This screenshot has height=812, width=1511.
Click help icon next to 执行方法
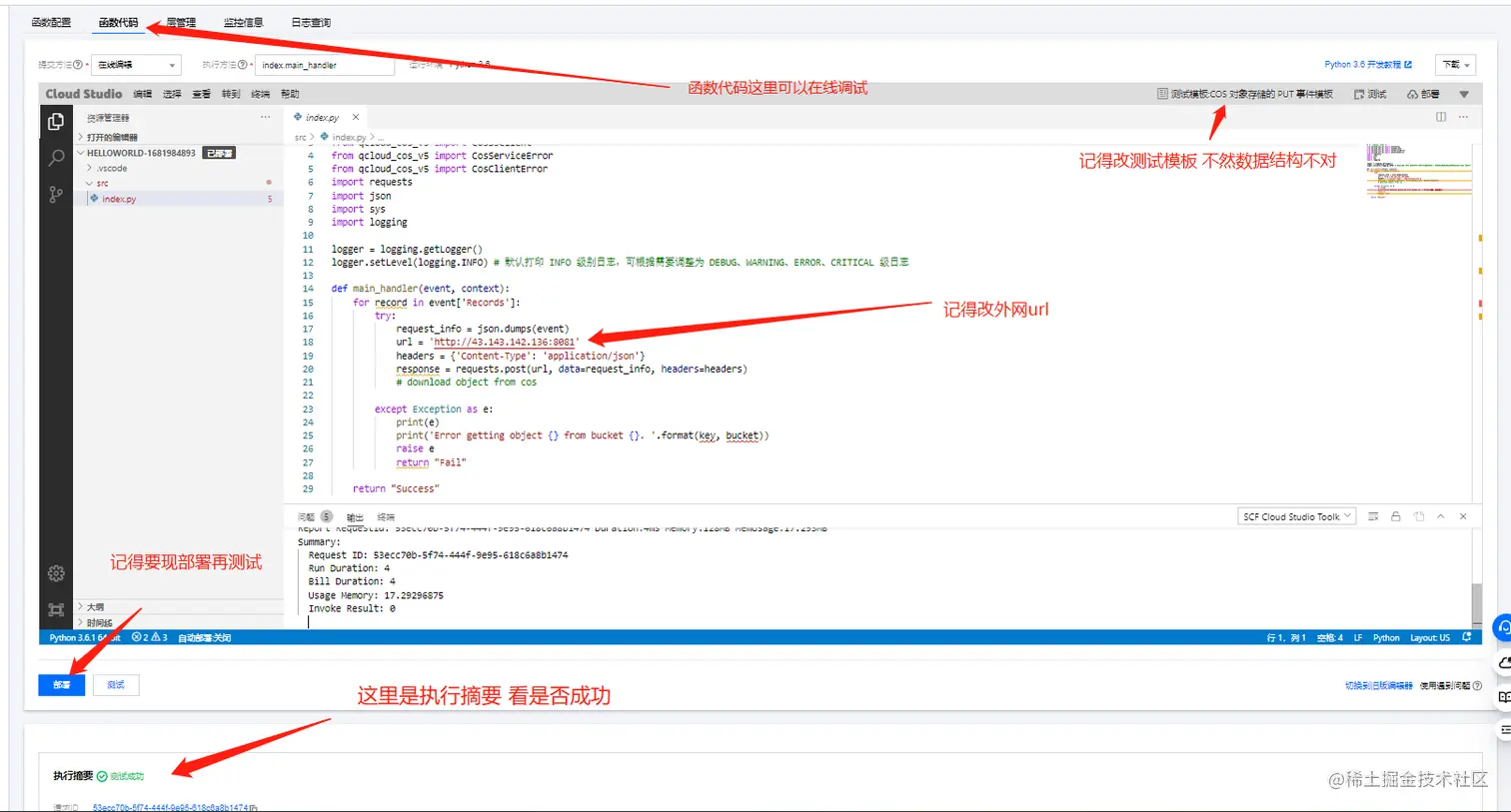tap(244, 65)
